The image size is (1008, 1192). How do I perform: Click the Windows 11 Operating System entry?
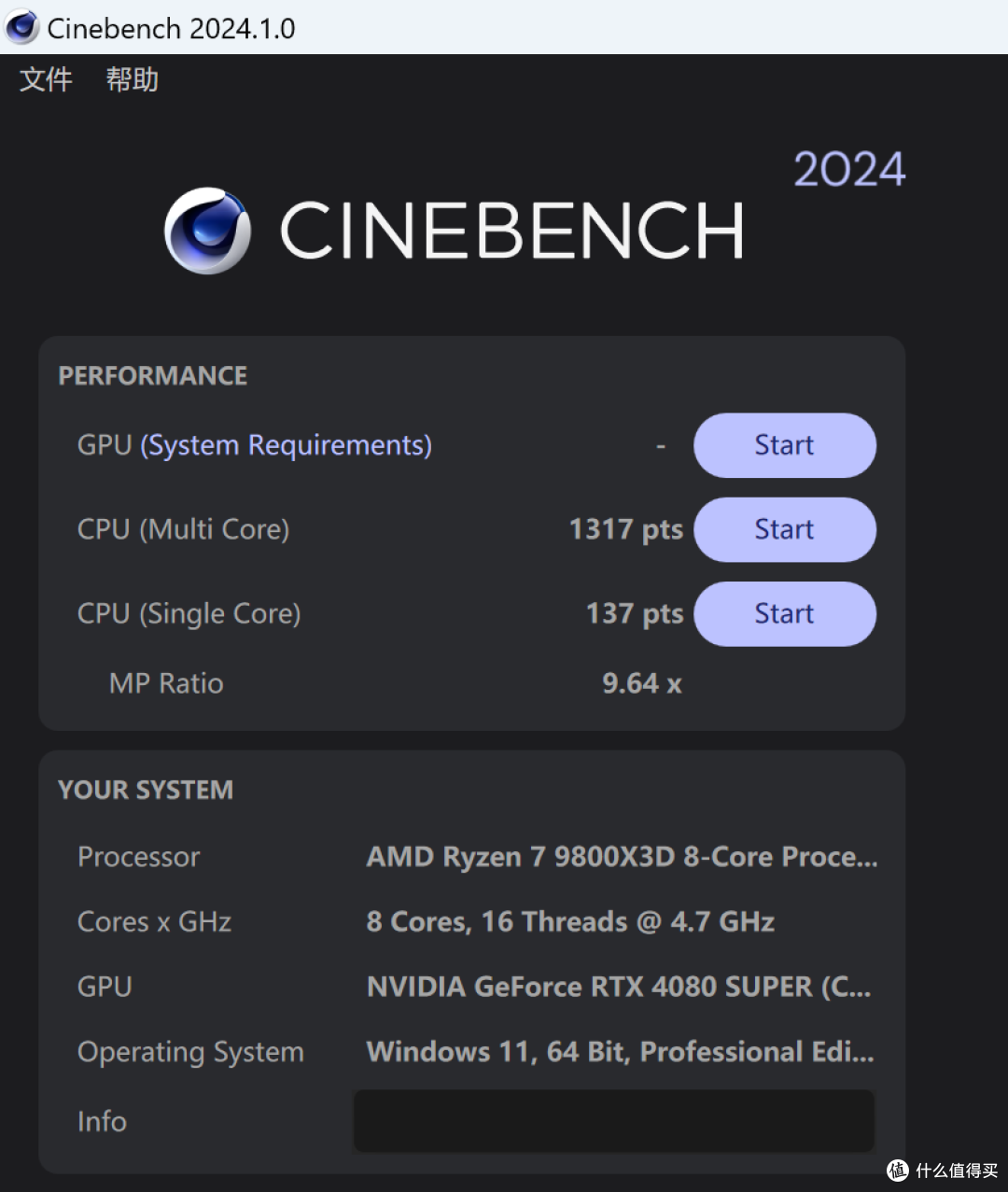619,1051
